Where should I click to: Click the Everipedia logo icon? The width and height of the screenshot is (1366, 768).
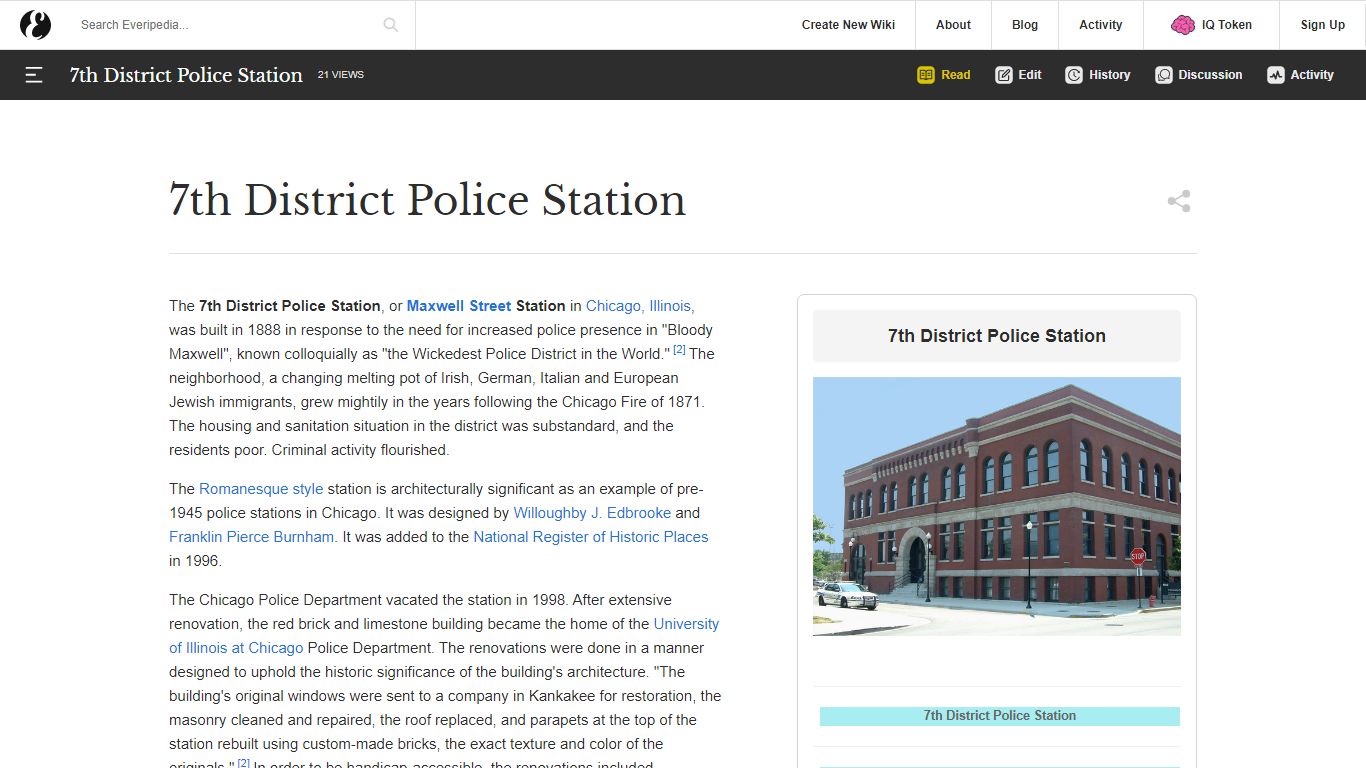pyautogui.click(x=35, y=25)
